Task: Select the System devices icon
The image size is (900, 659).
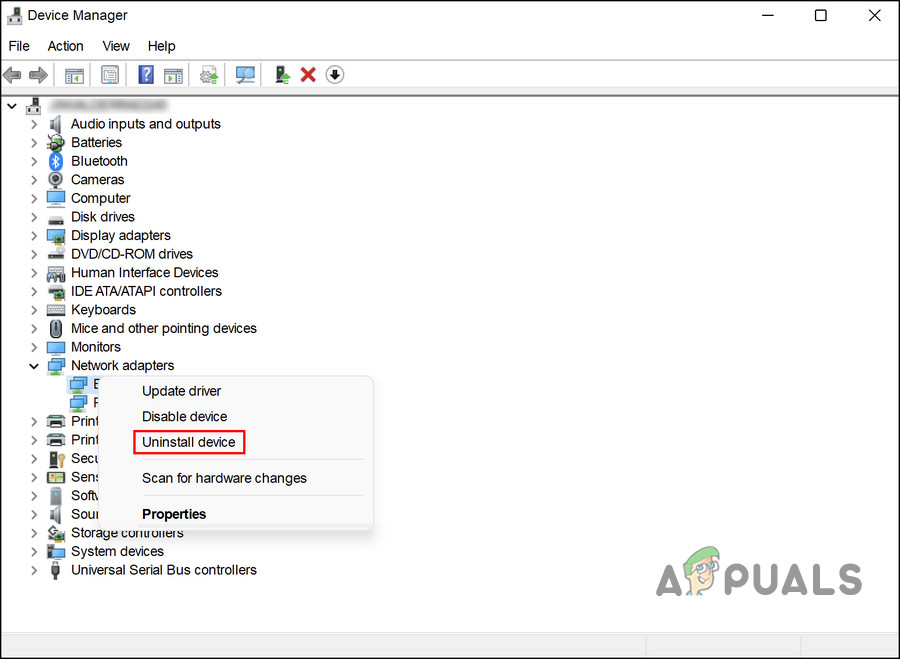Action: click(x=56, y=552)
